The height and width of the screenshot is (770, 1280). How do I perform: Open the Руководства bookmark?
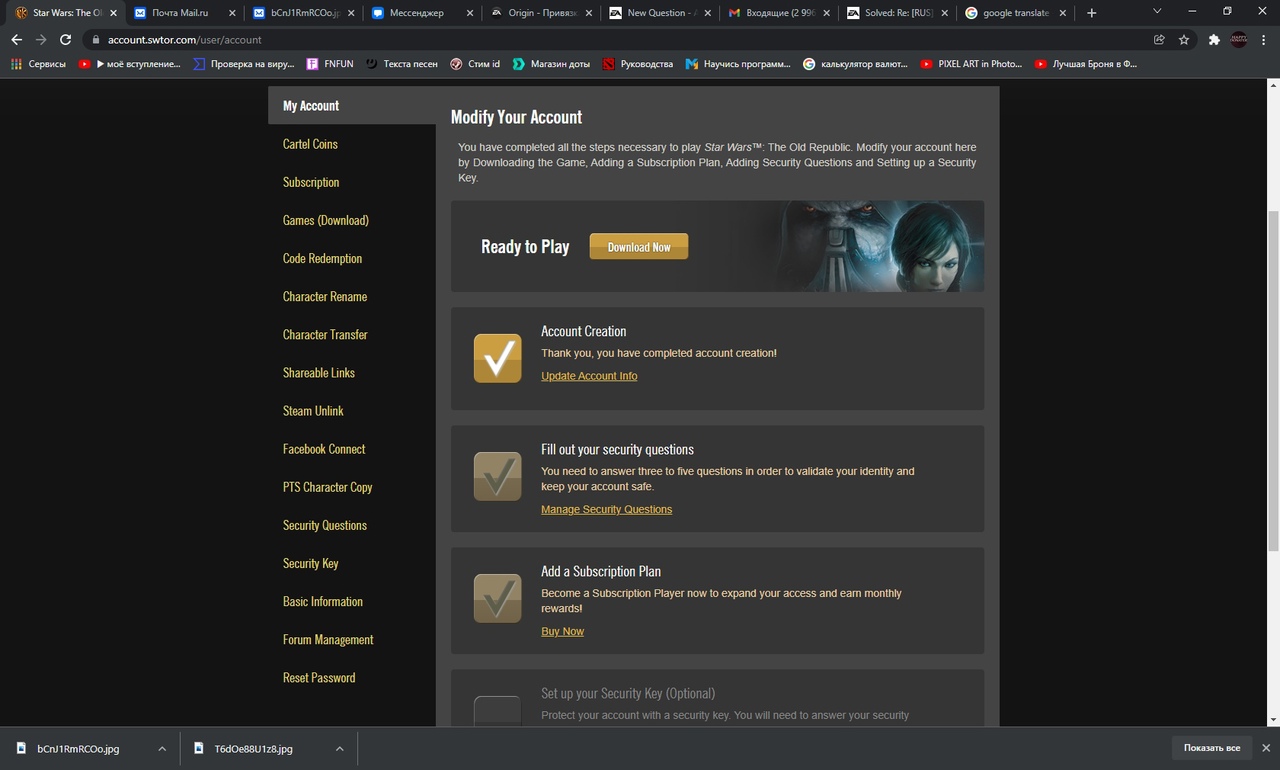click(x=638, y=64)
